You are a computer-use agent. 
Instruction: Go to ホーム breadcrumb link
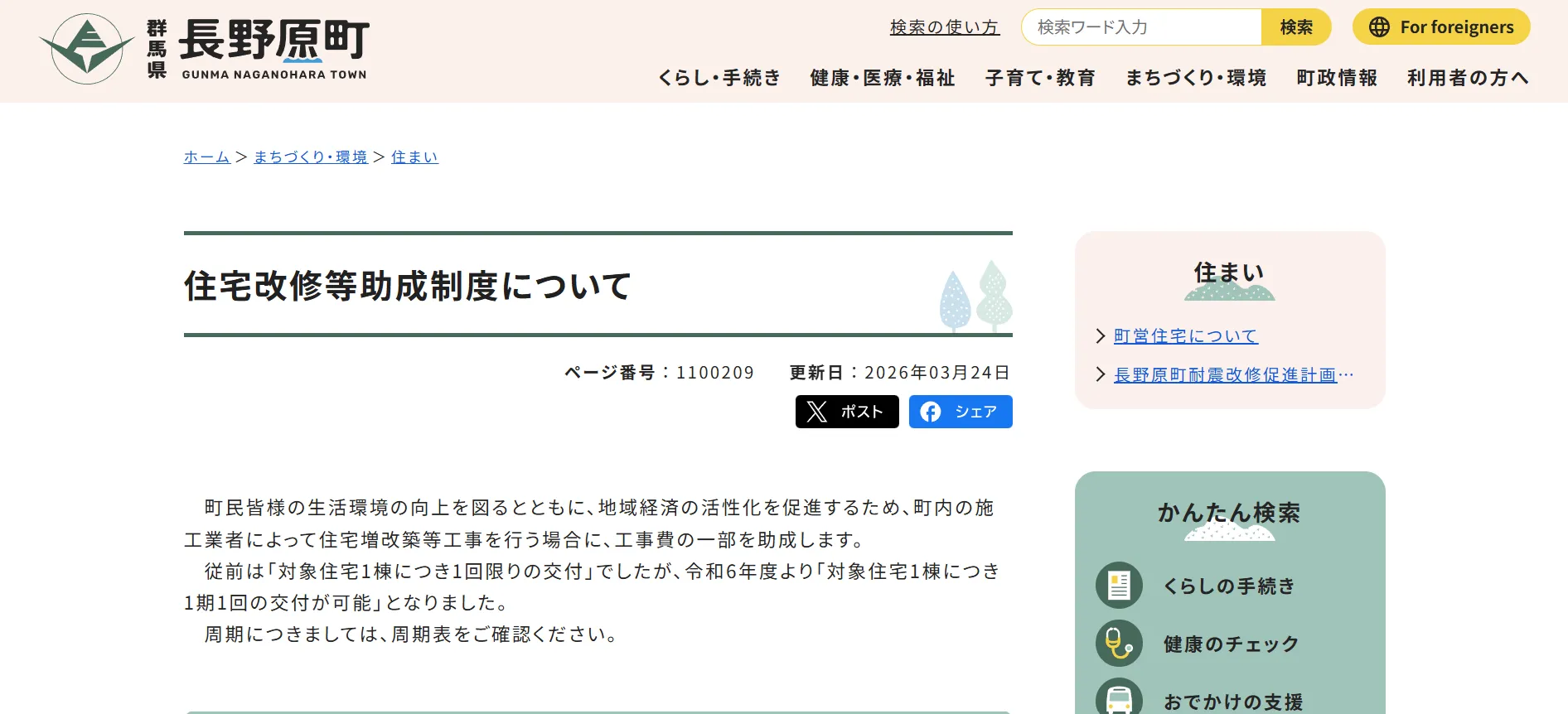coord(206,157)
